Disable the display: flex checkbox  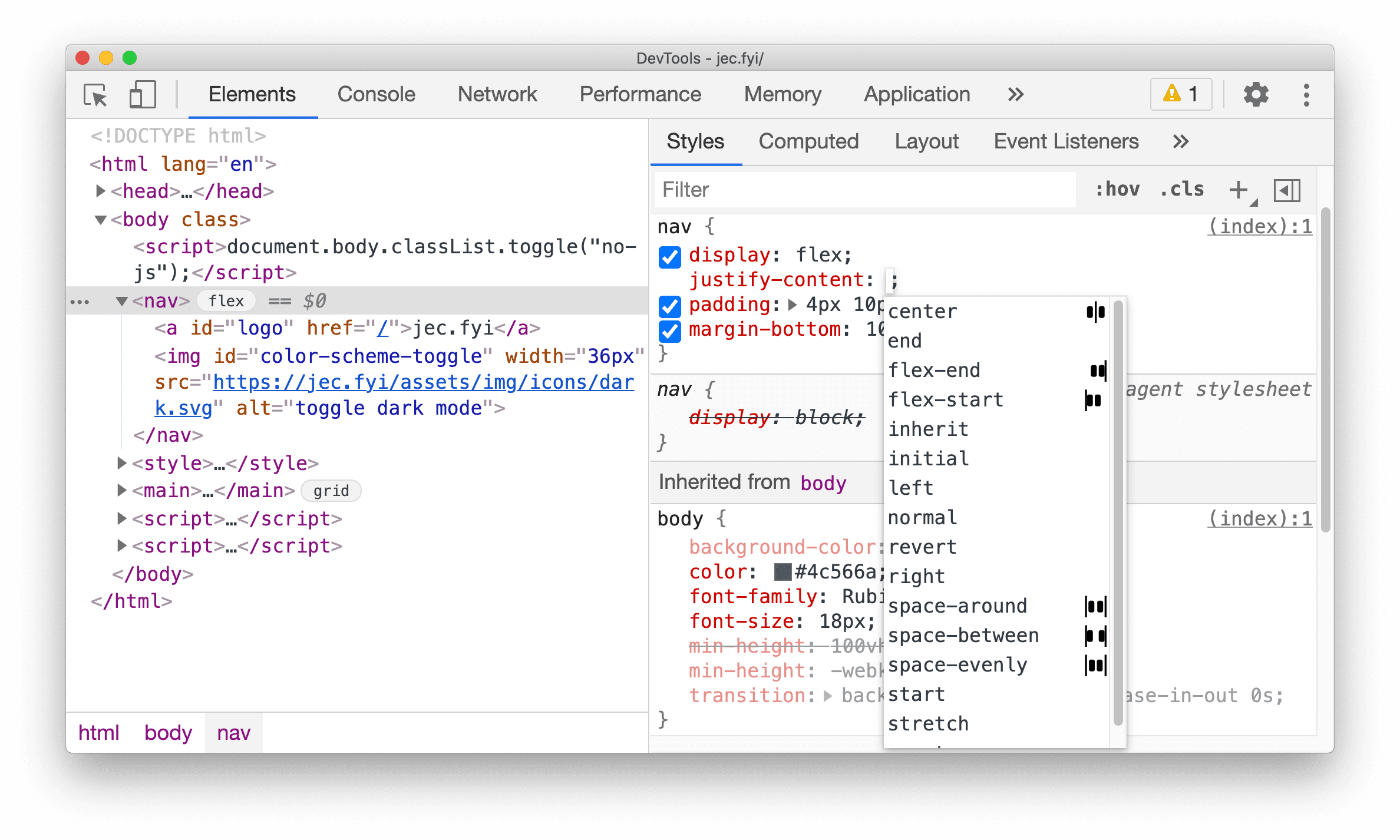(669, 255)
